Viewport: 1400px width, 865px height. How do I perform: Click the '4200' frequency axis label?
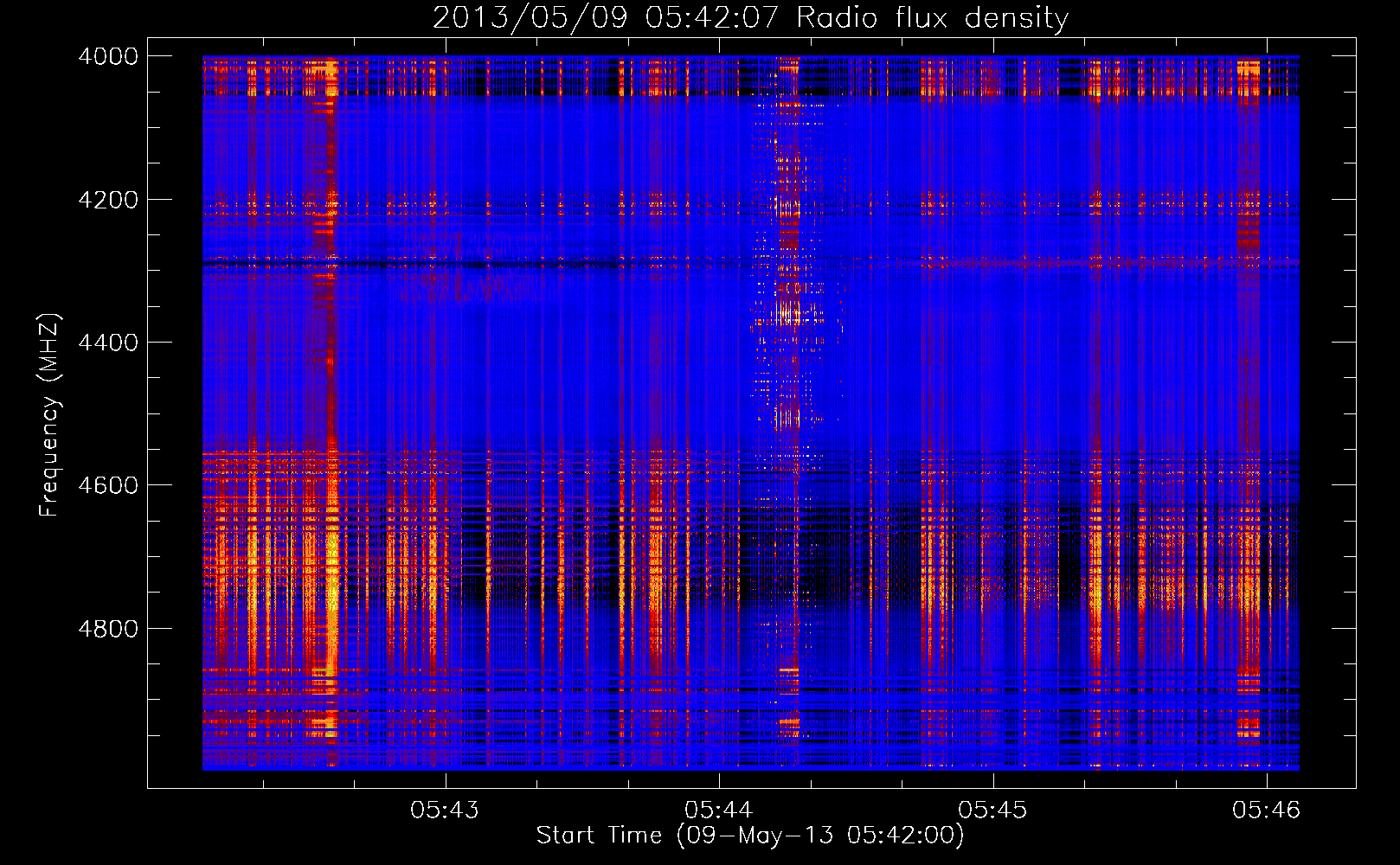(x=108, y=200)
